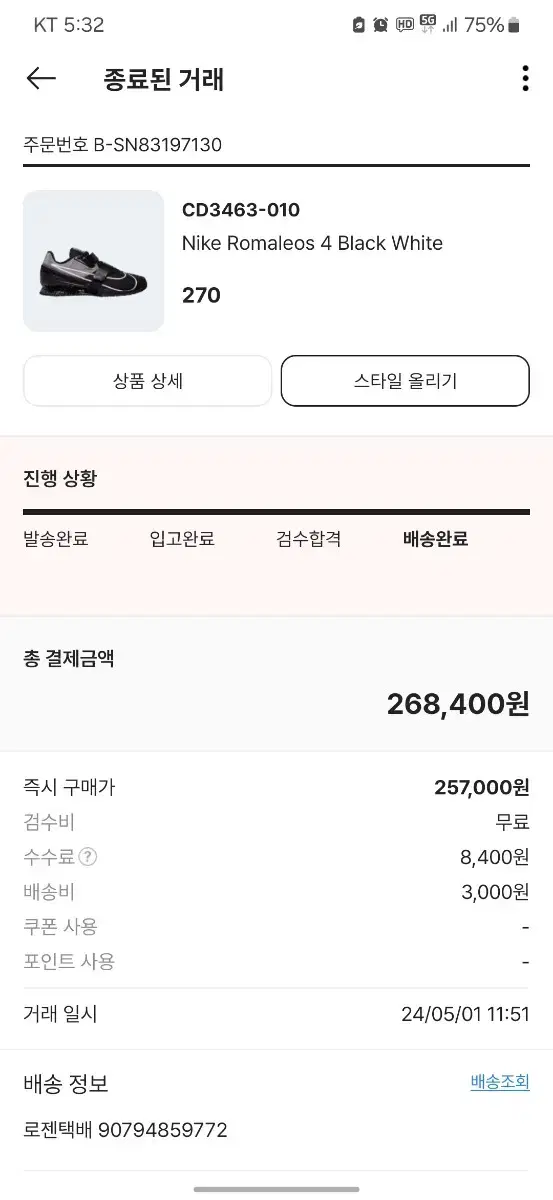Tap the alarm clock status icon
This screenshot has height=1200, width=553.
coord(380,25)
